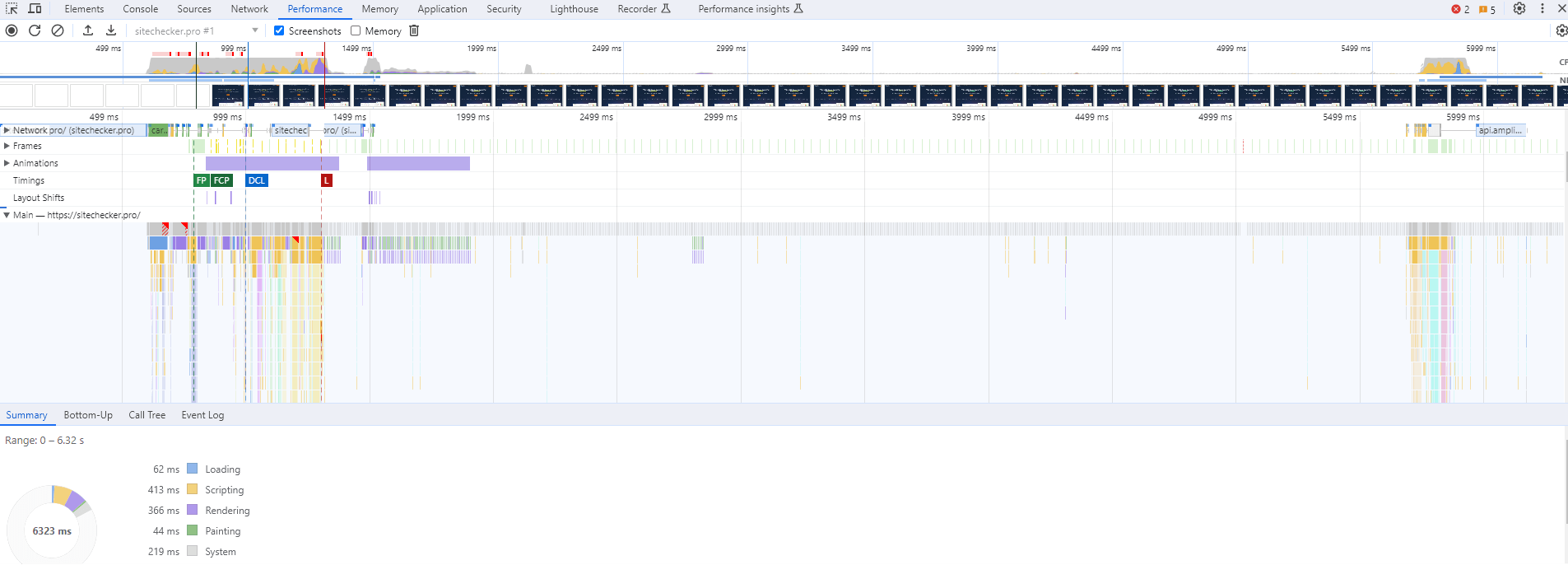Screen dimensions: 1568x565
Task: Tick the Memory checkbox in toolbar
Action: point(356,30)
